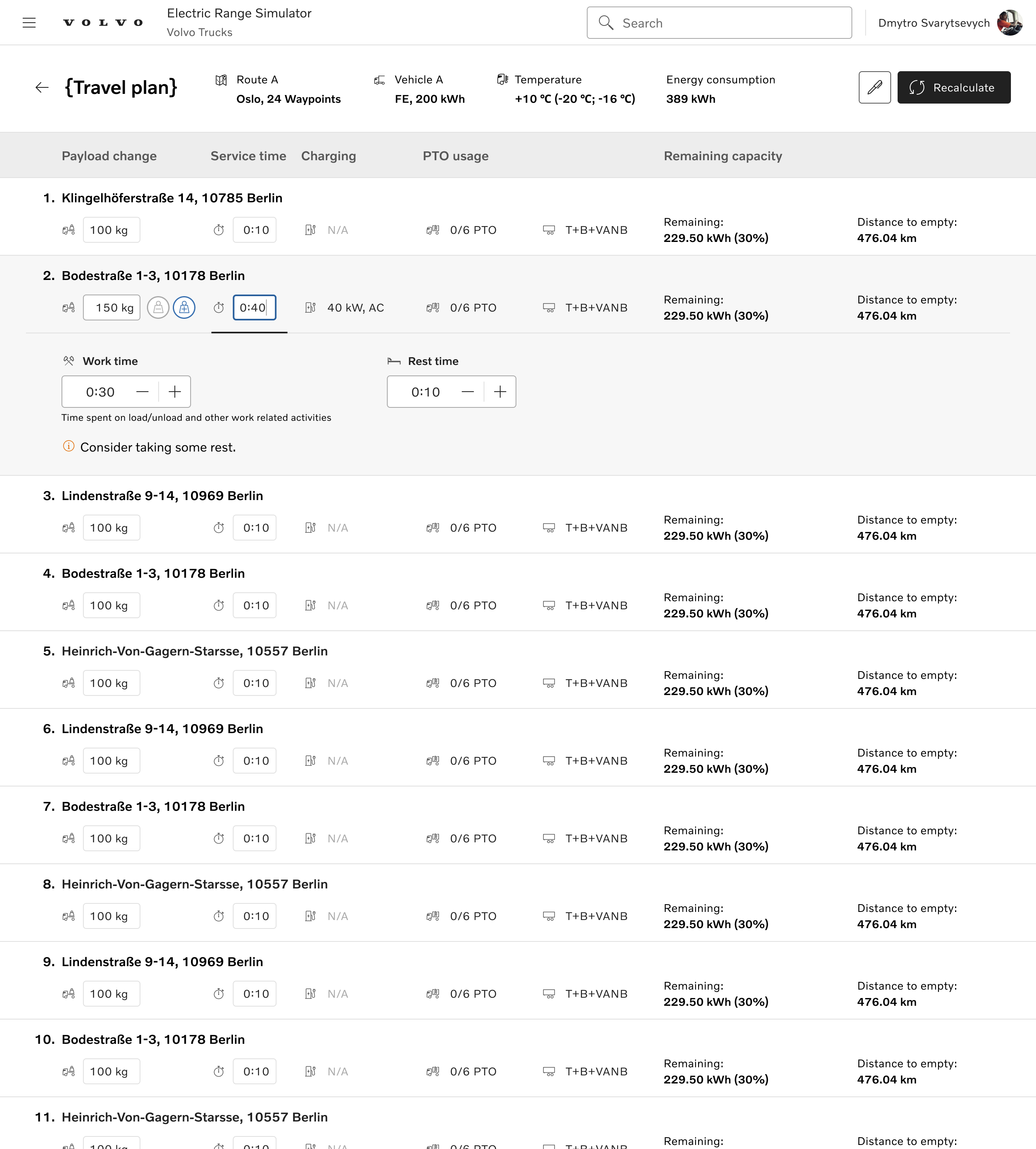This screenshot has width=1036, height=1149.
Task: Click the PTO icon in stop 8
Action: [x=433, y=916]
